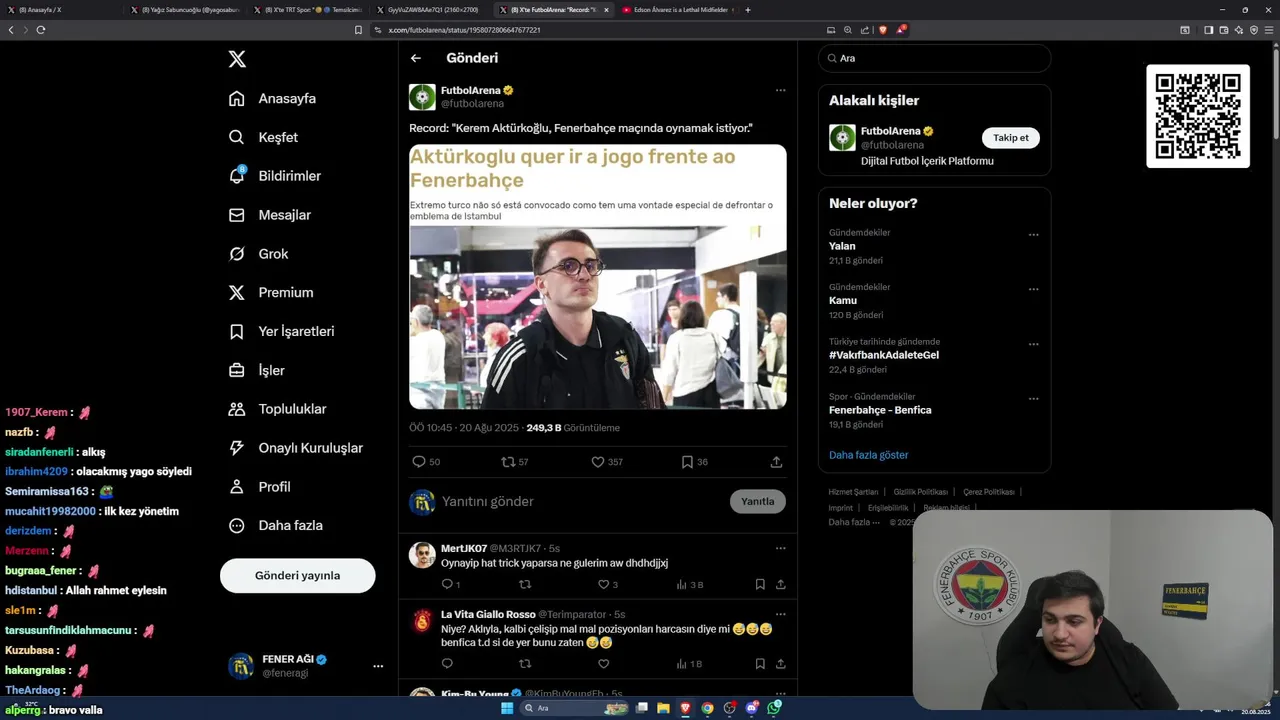This screenshot has width=1280, height=720.
Task: Open Keşfet in the sidebar
Action: click(x=263, y=137)
